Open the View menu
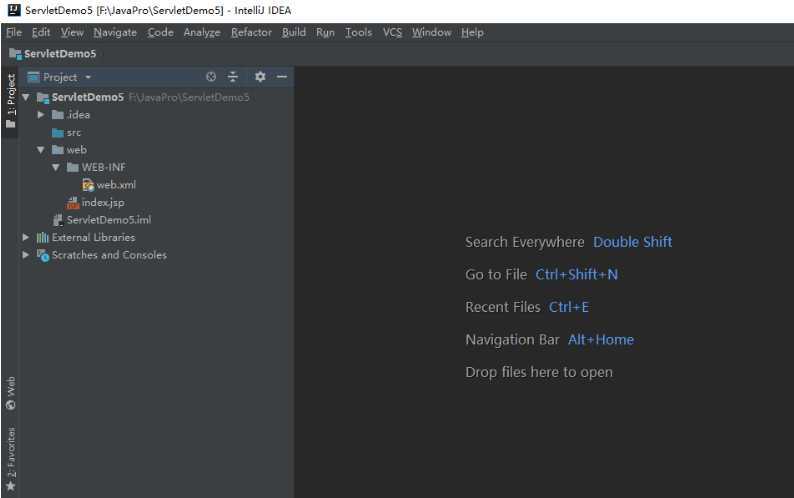The width and height of the screenshot is (794, 498). 72,32
